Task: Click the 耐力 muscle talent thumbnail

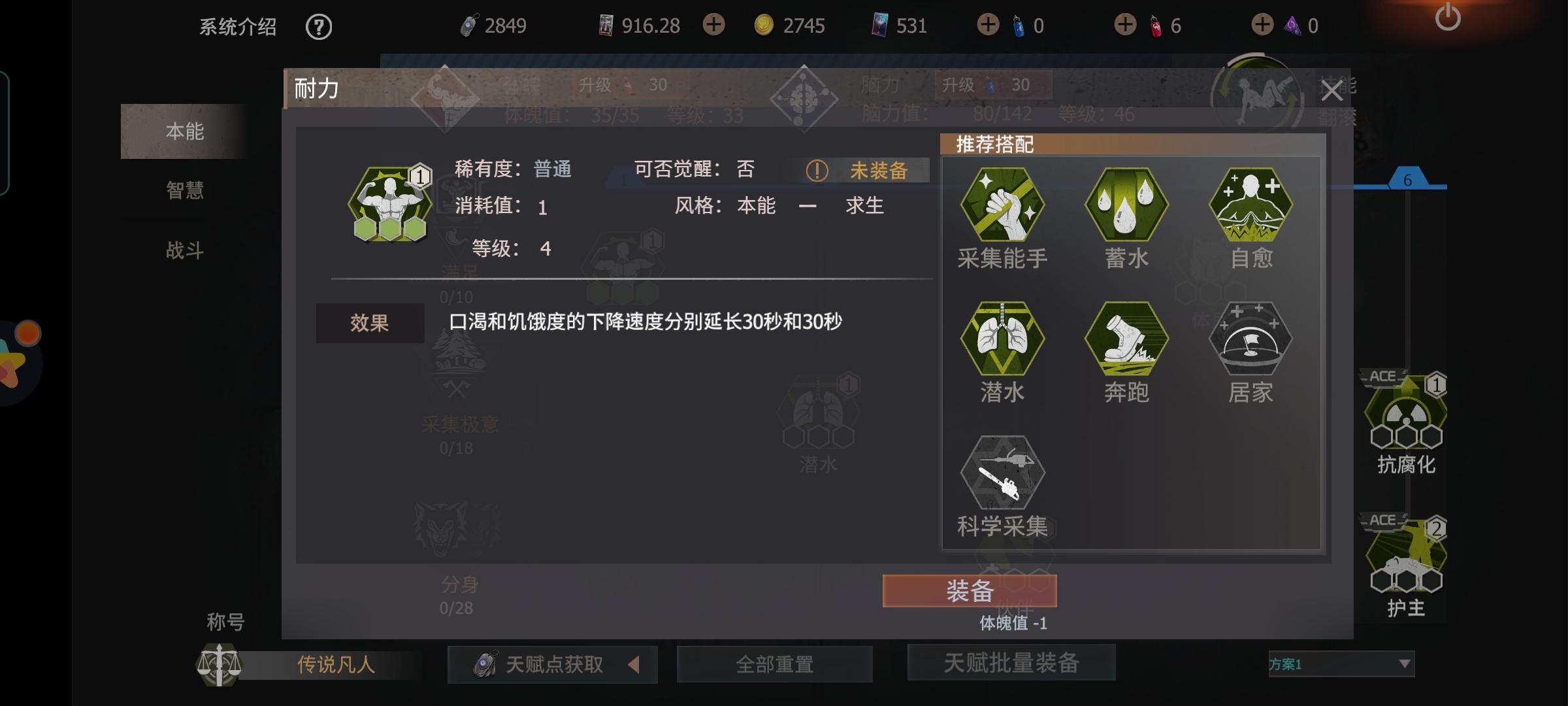Action: (390, 204)
